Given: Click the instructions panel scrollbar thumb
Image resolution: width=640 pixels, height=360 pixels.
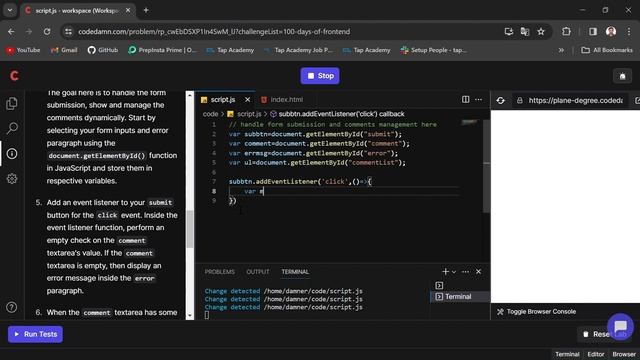Looking at the screenshot, I should click(189, 229).
